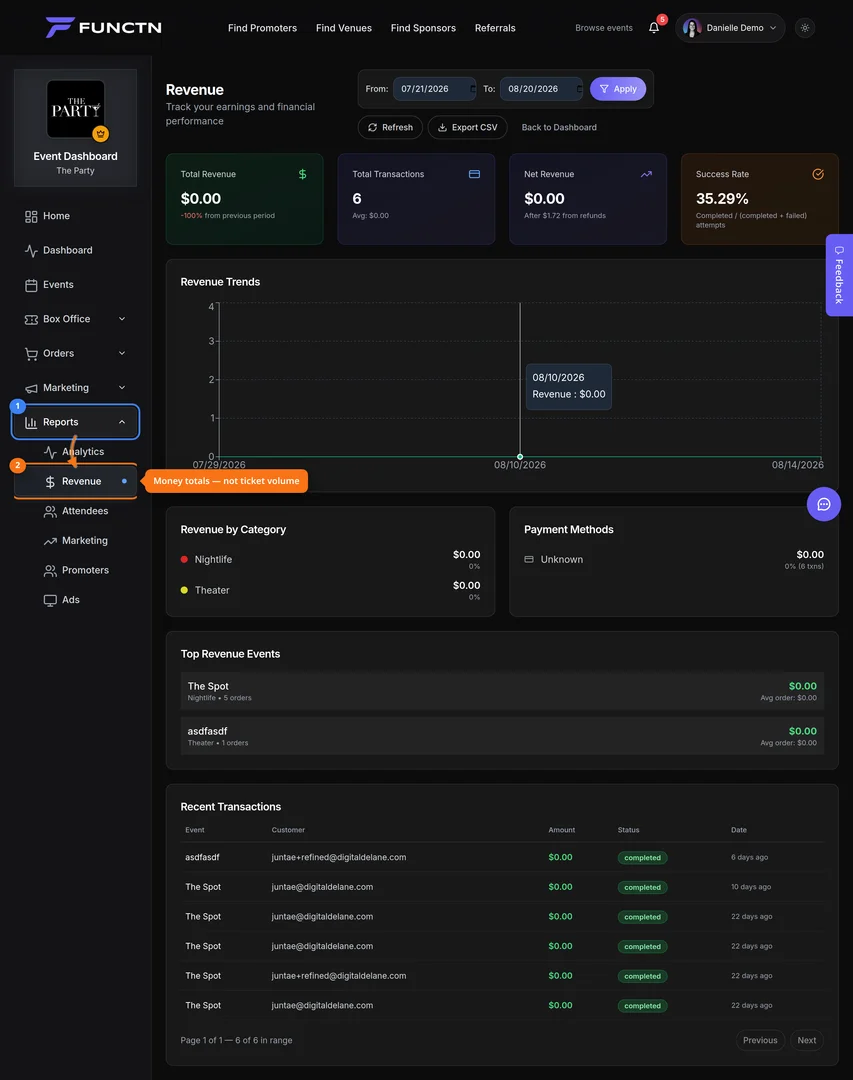Click the trend arrow icon beside the Marketing report

click(x=50, y=541)
